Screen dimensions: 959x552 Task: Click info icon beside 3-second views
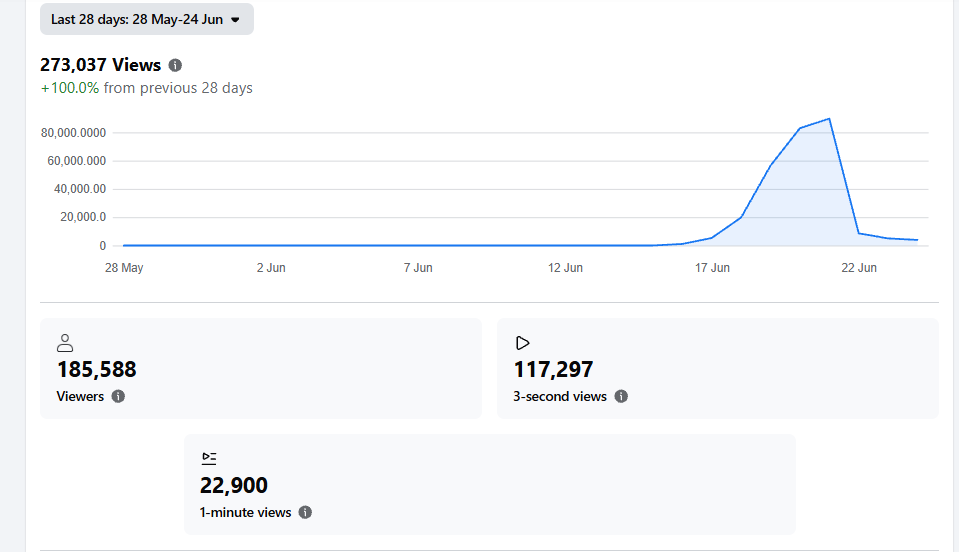click(x=621, y=396)
